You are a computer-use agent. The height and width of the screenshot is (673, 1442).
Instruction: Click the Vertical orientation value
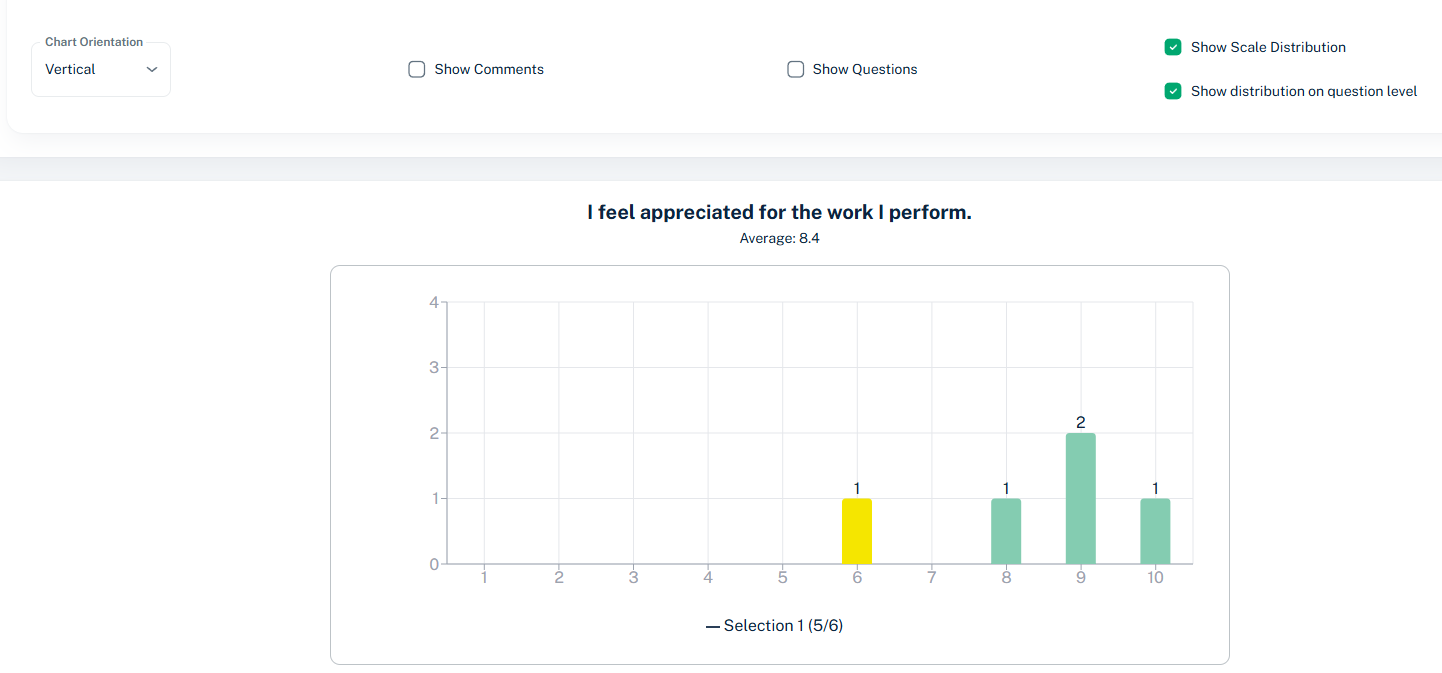pos(71,70)
